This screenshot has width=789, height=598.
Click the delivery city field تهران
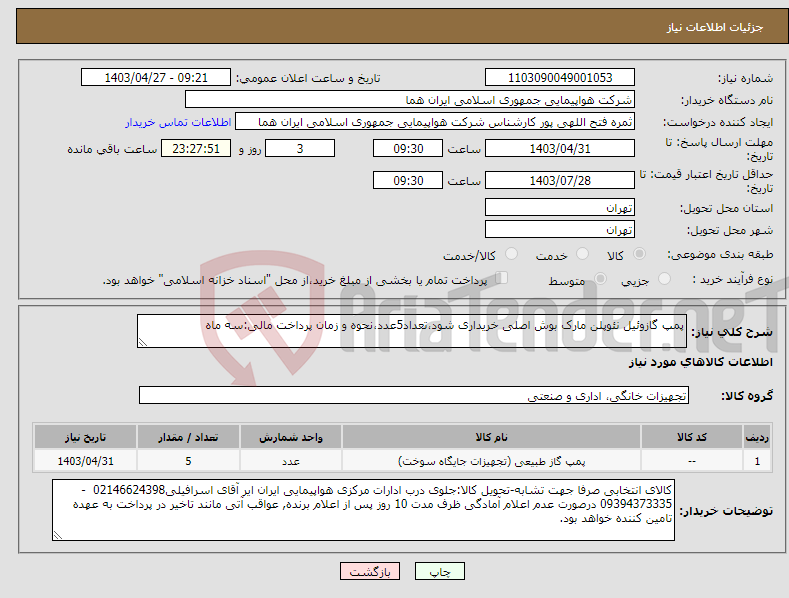pos(560,230)
